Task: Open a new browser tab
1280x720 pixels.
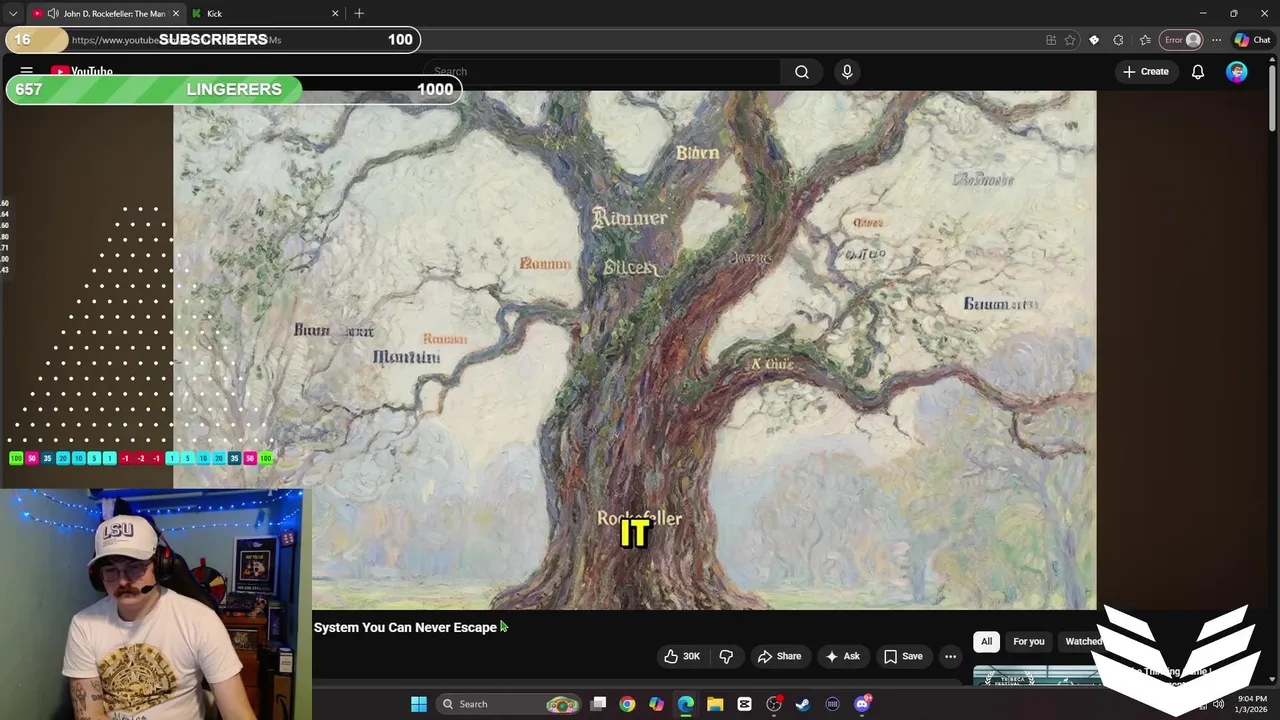Action: tap(359, 13)
